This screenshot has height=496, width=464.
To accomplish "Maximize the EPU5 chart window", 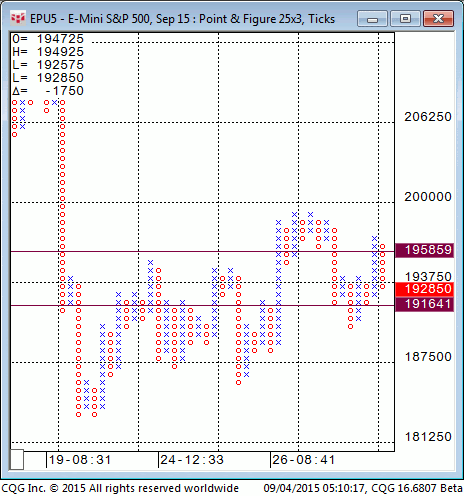I will 405,19.
